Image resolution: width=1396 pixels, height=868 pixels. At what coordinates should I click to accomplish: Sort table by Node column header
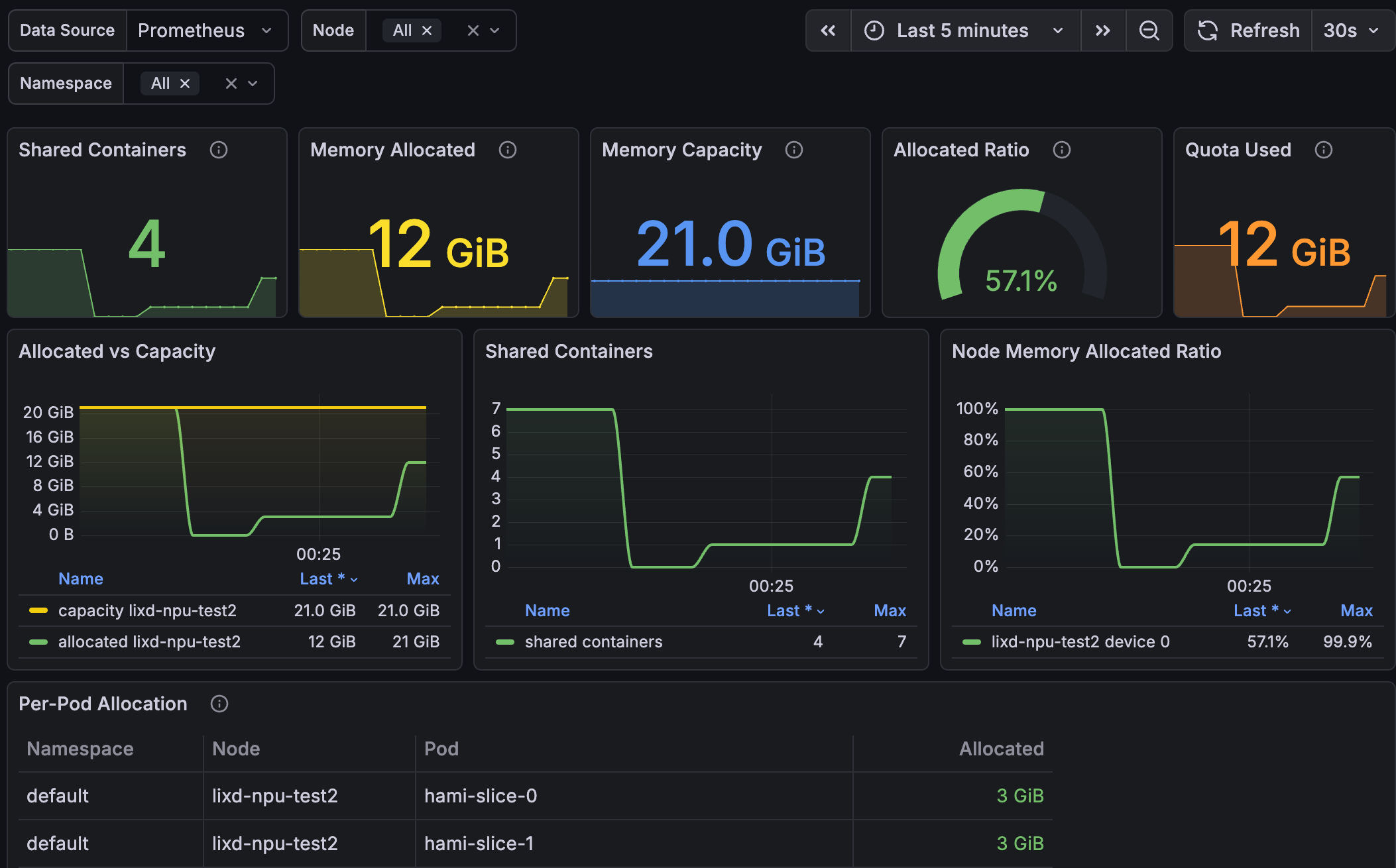pos(236,749)
